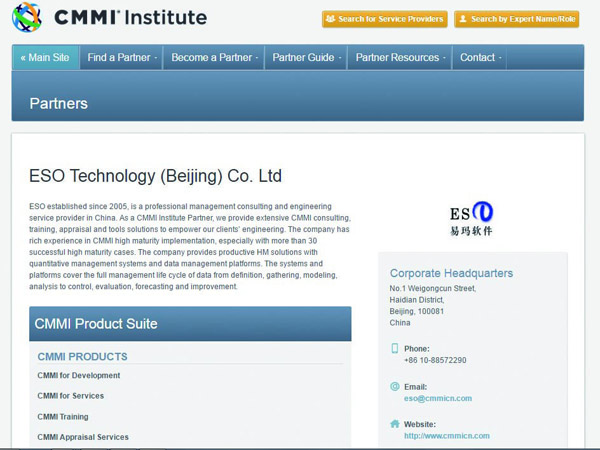The height and width of the screenshot is (450, 600).
Task: Expand the Partner Guide menu
Action: coord(306,57)
